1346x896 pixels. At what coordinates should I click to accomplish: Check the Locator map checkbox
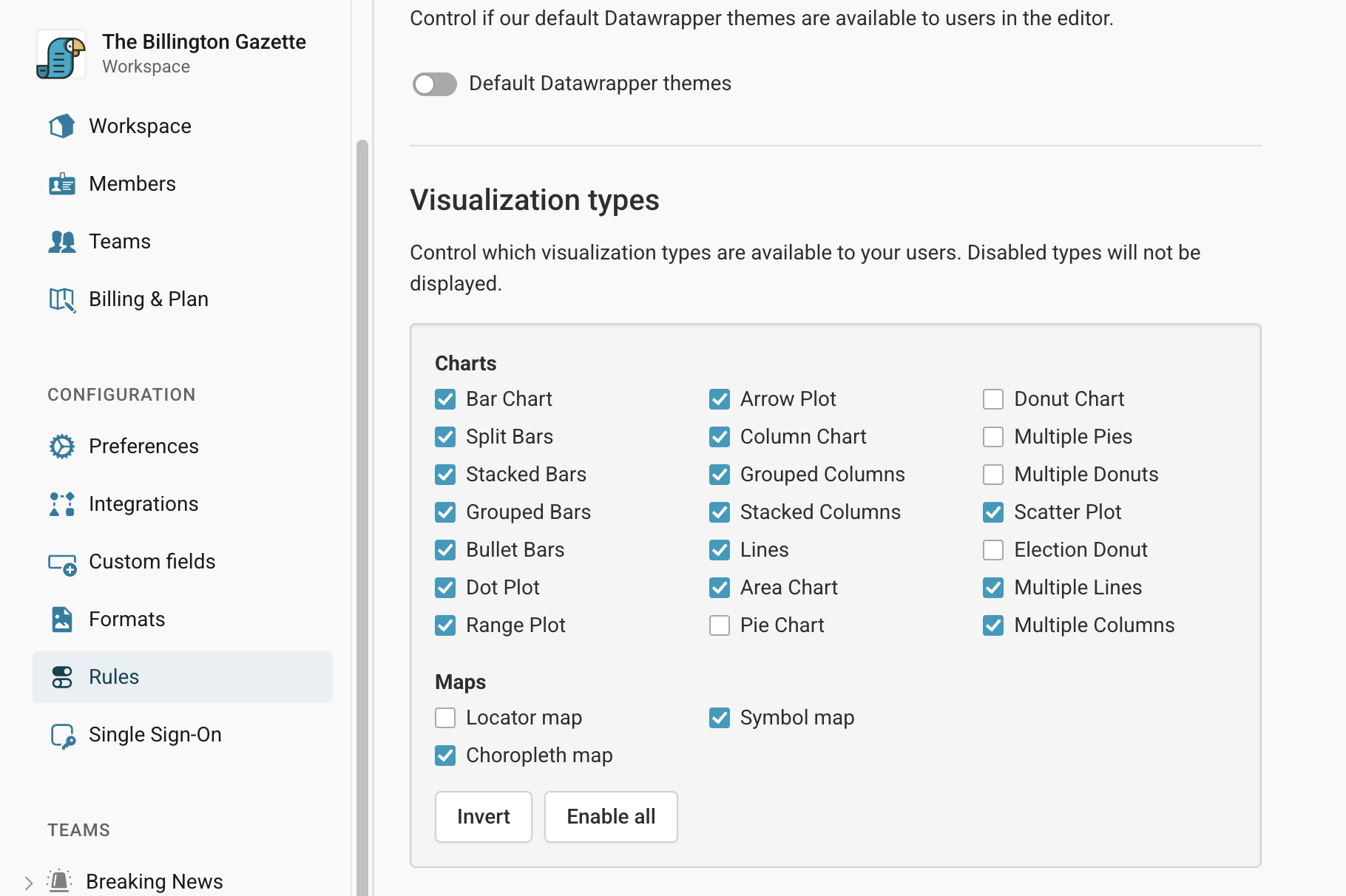click(x=445, y=718)
